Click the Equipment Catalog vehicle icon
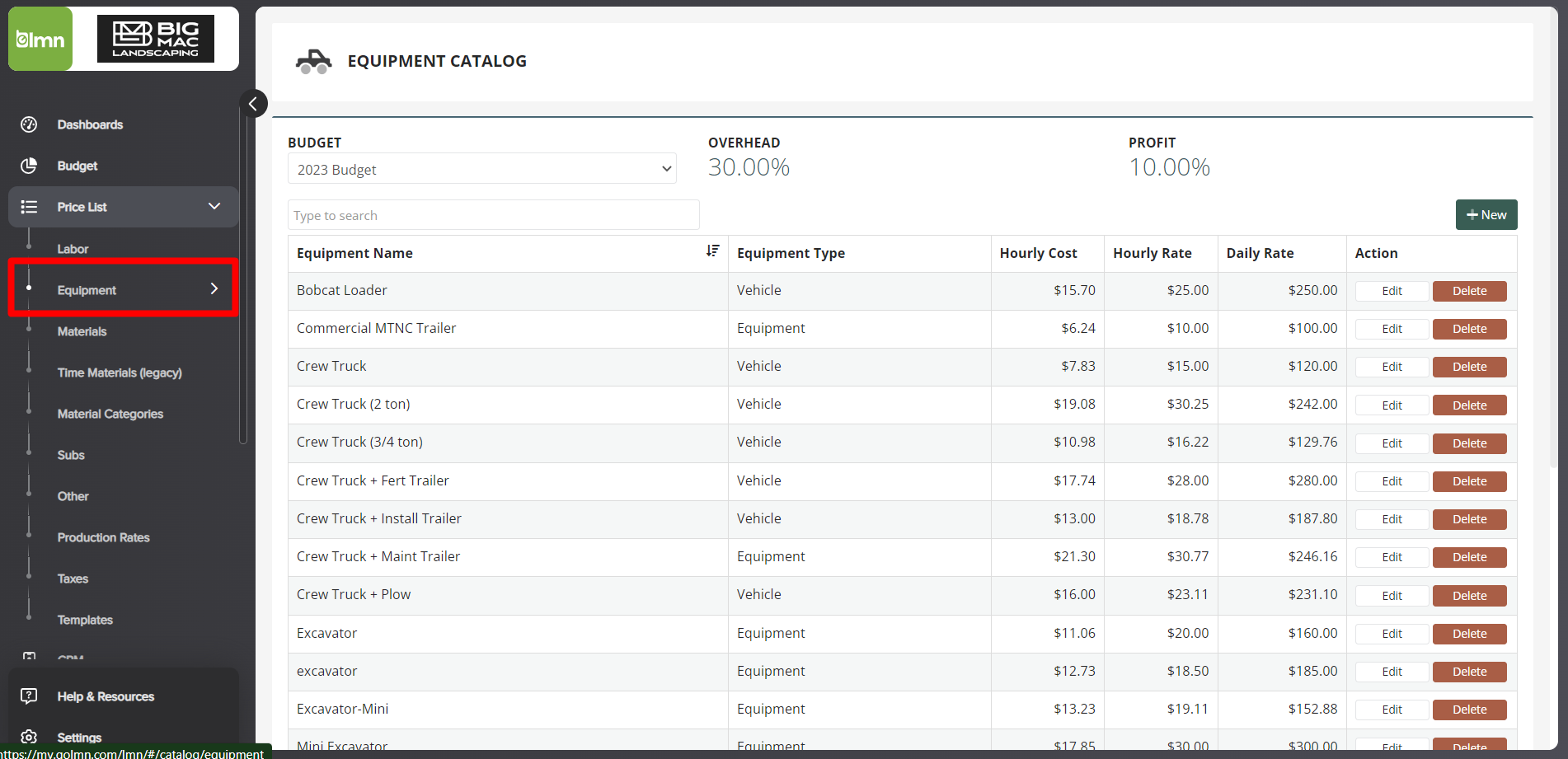This screenshot has height=759, width=1568. click(313, 62)
